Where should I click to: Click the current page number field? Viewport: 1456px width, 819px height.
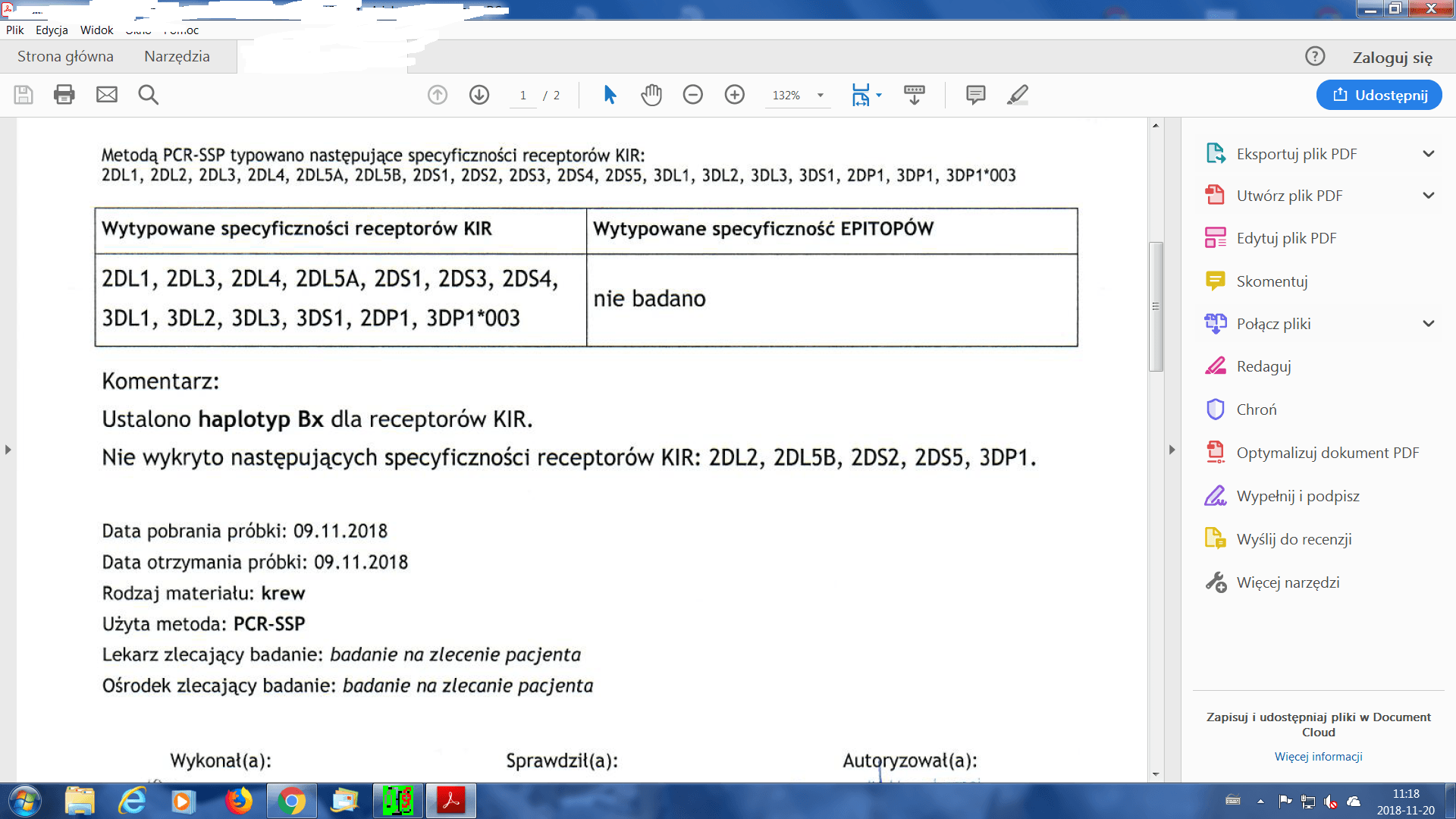click(523, 96)
